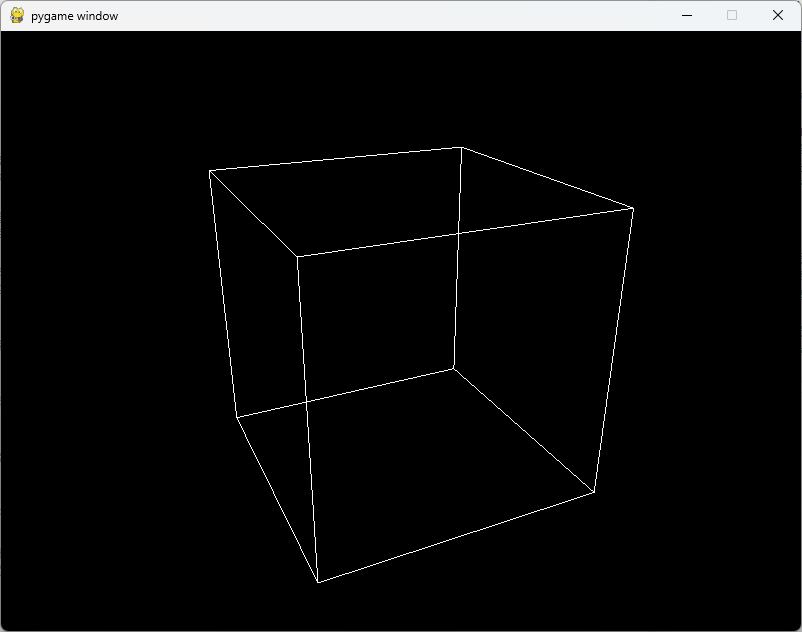Click the pygame snake icon in title bar
The image size is (802, 632).
(x=17, y=15)
